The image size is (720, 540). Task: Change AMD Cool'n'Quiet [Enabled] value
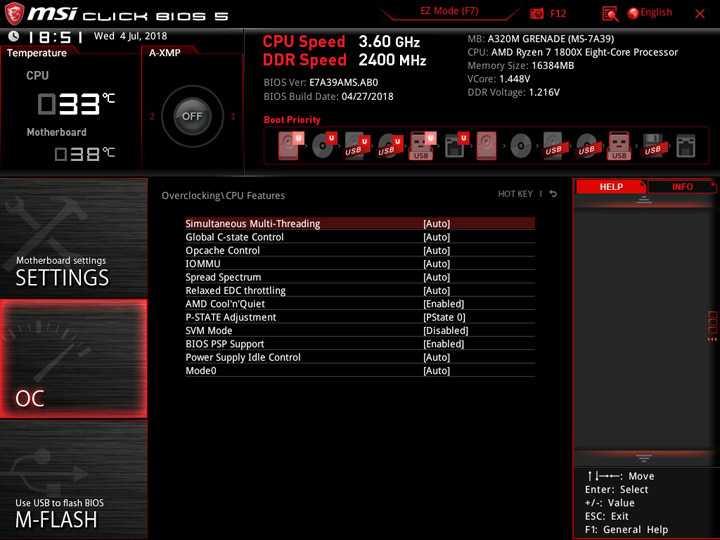[444, 304]
